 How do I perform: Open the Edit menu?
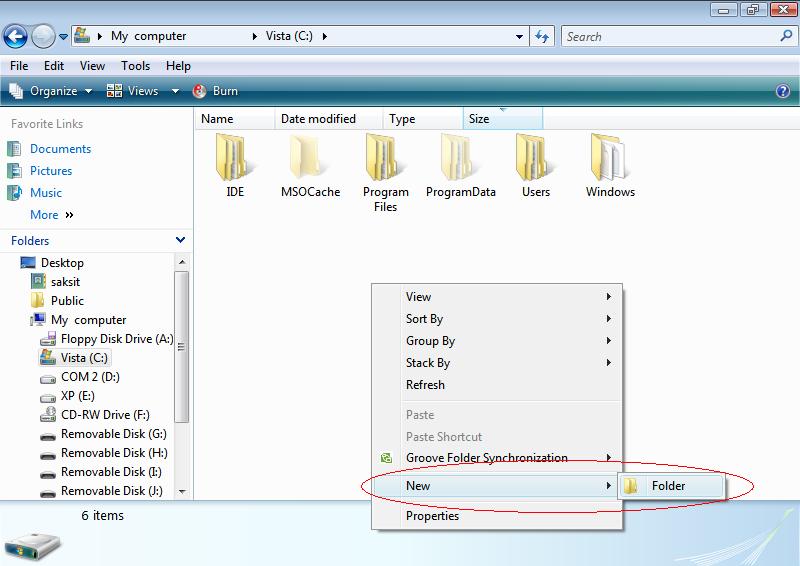pyautogui.click(x=54, y=66)
